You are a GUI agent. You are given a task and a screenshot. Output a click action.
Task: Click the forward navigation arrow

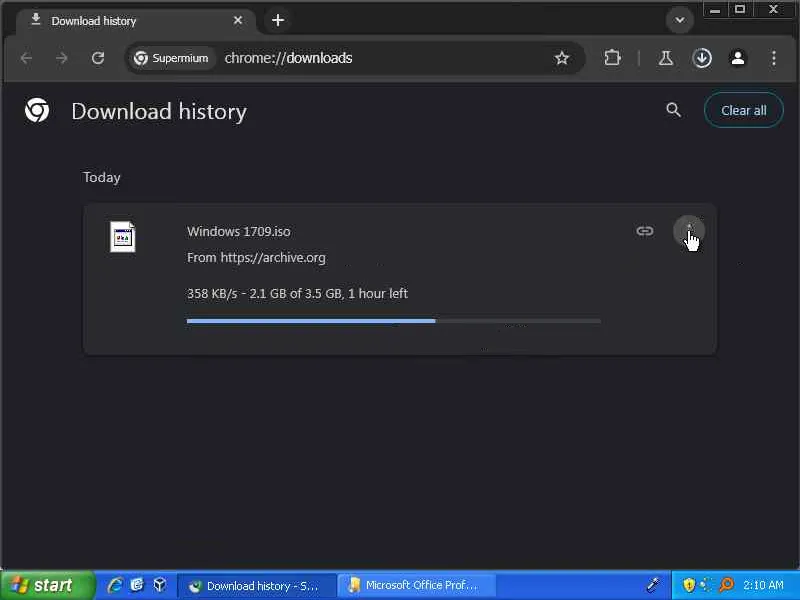click(x=62, y=58)
